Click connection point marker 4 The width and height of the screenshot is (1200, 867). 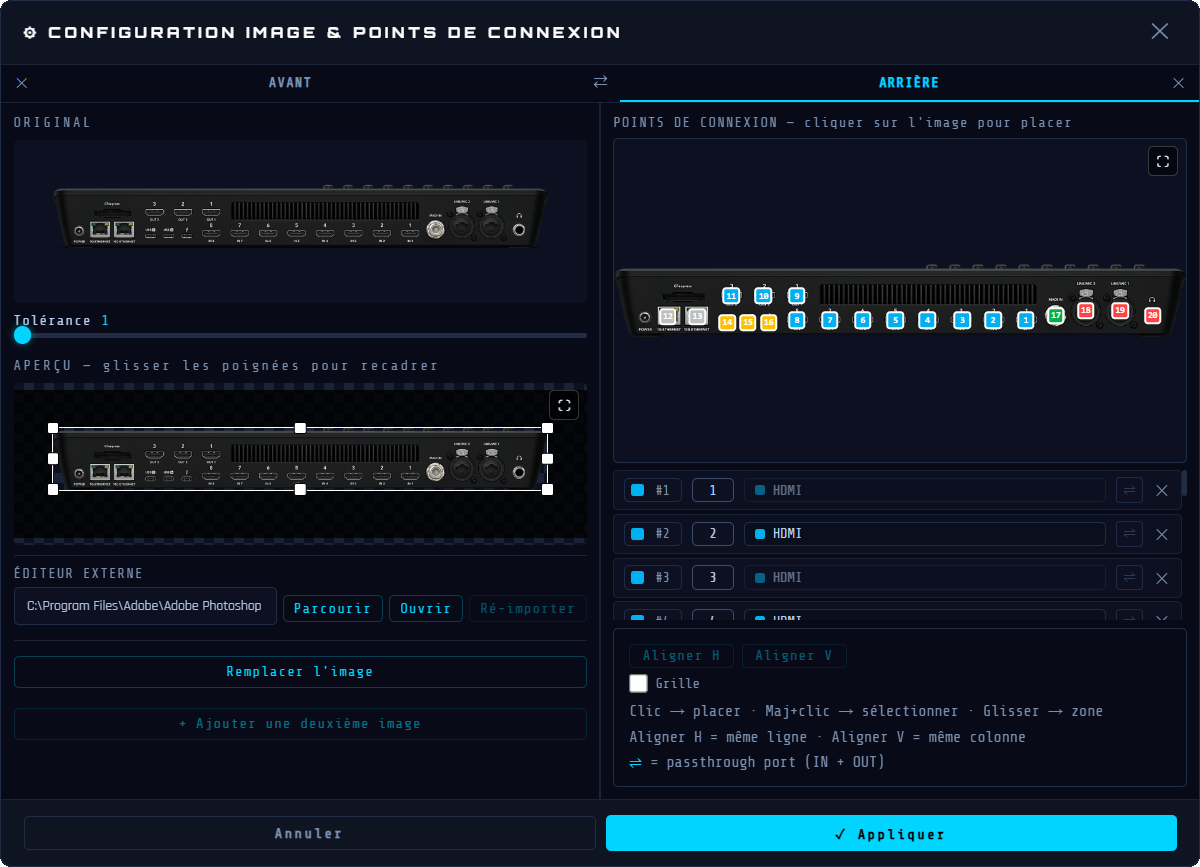click(x=928, y=320)
